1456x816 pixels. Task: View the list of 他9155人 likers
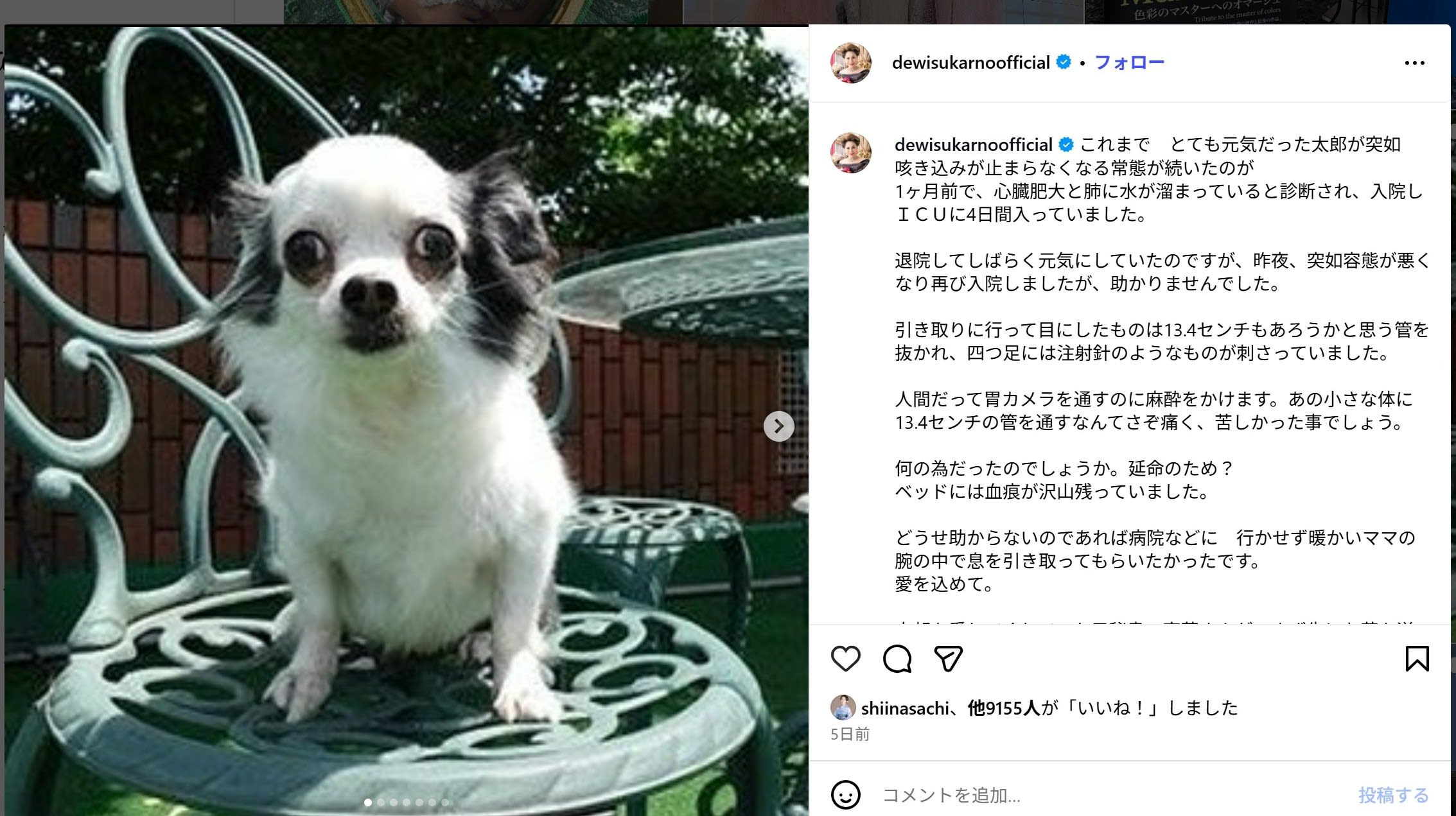[x=1004, y=708]
